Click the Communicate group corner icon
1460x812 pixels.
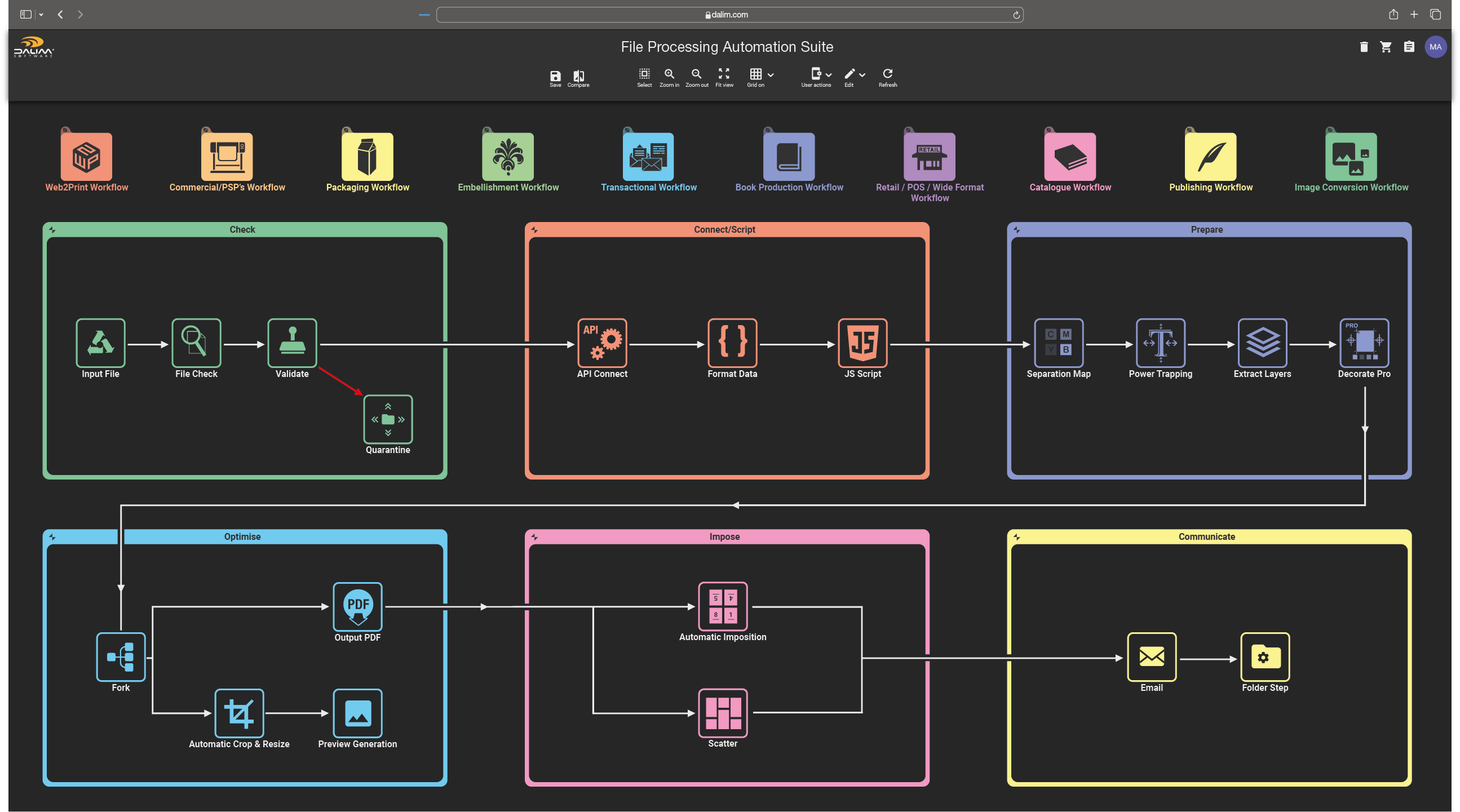click(1017, 537)
